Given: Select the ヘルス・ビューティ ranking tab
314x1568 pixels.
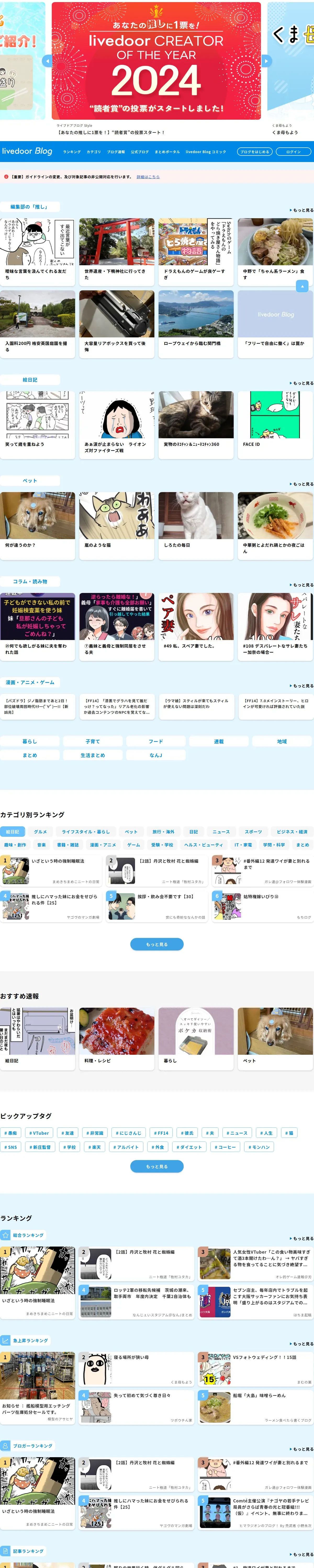Looking at the screenshot, I should [204, 845].
